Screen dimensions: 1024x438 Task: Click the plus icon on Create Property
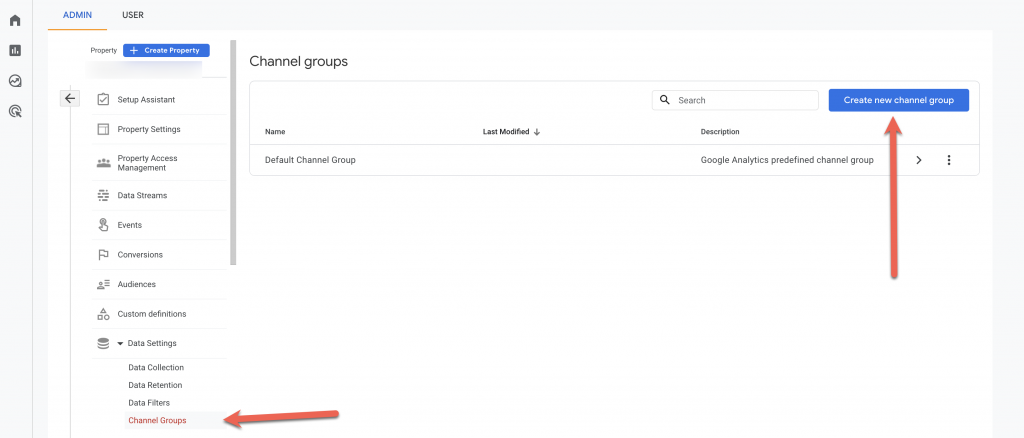[133, 50]
